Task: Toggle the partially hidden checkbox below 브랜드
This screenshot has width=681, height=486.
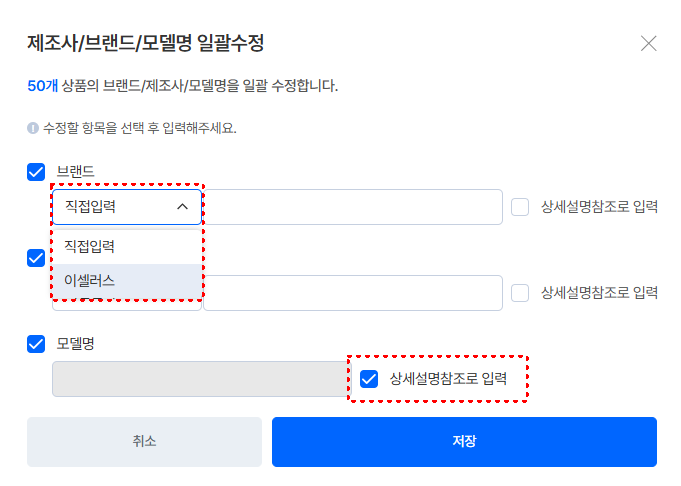Action: coord(37,258)
